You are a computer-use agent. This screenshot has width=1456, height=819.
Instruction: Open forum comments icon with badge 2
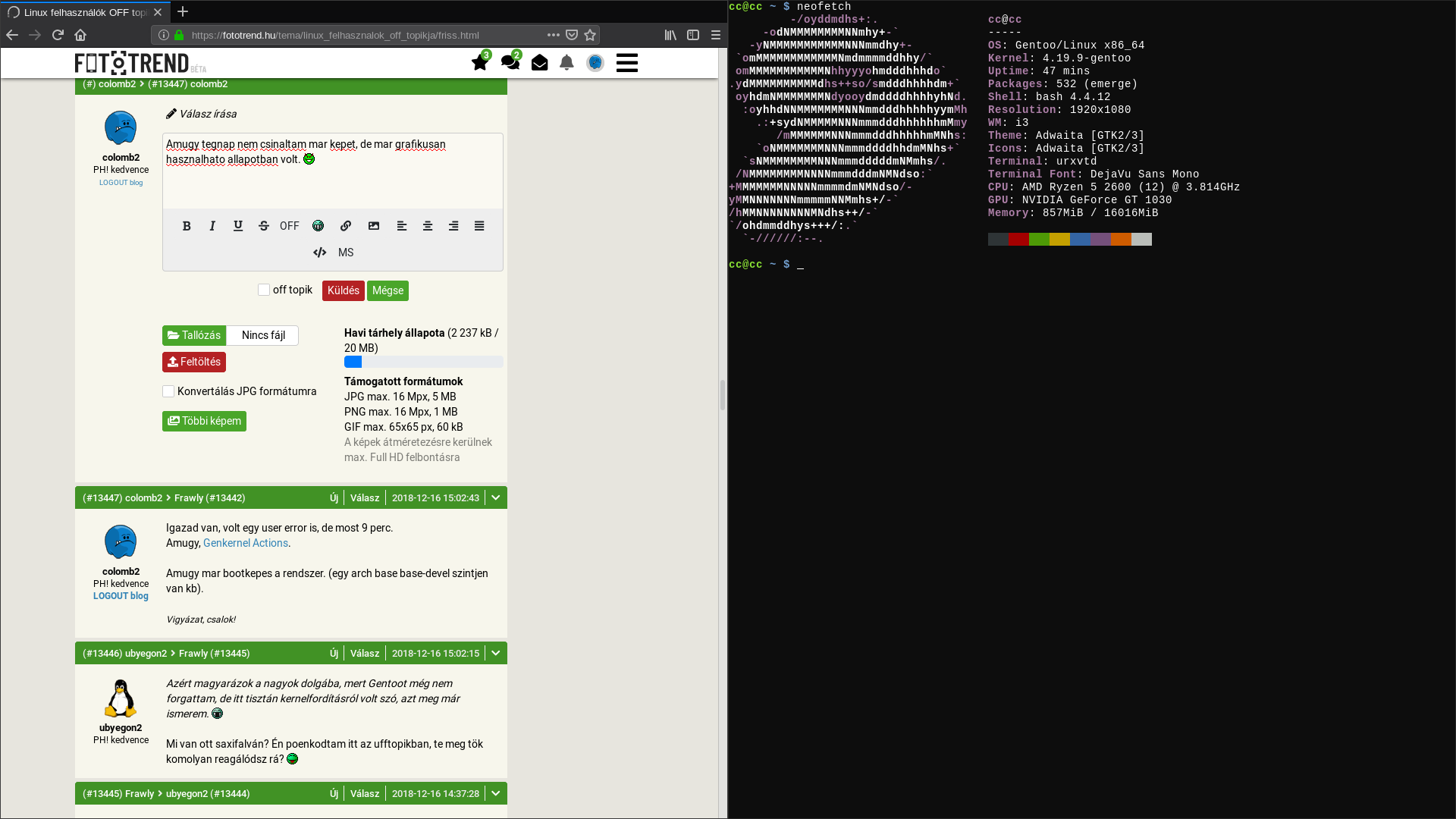click(511, 61)
